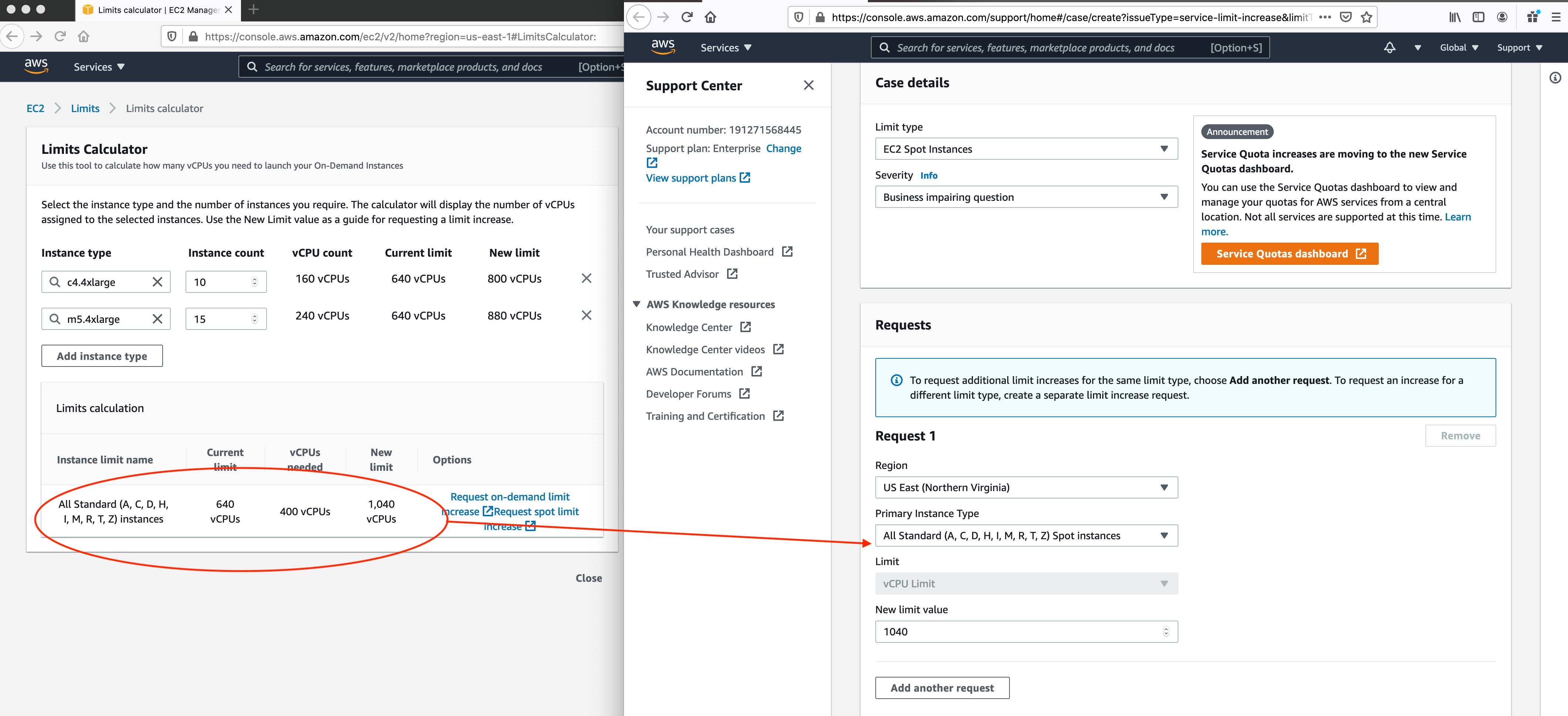Click the Add instance type button
Image resolution: width=1568 pixels, height=716 pixels.
coord(102,356)
